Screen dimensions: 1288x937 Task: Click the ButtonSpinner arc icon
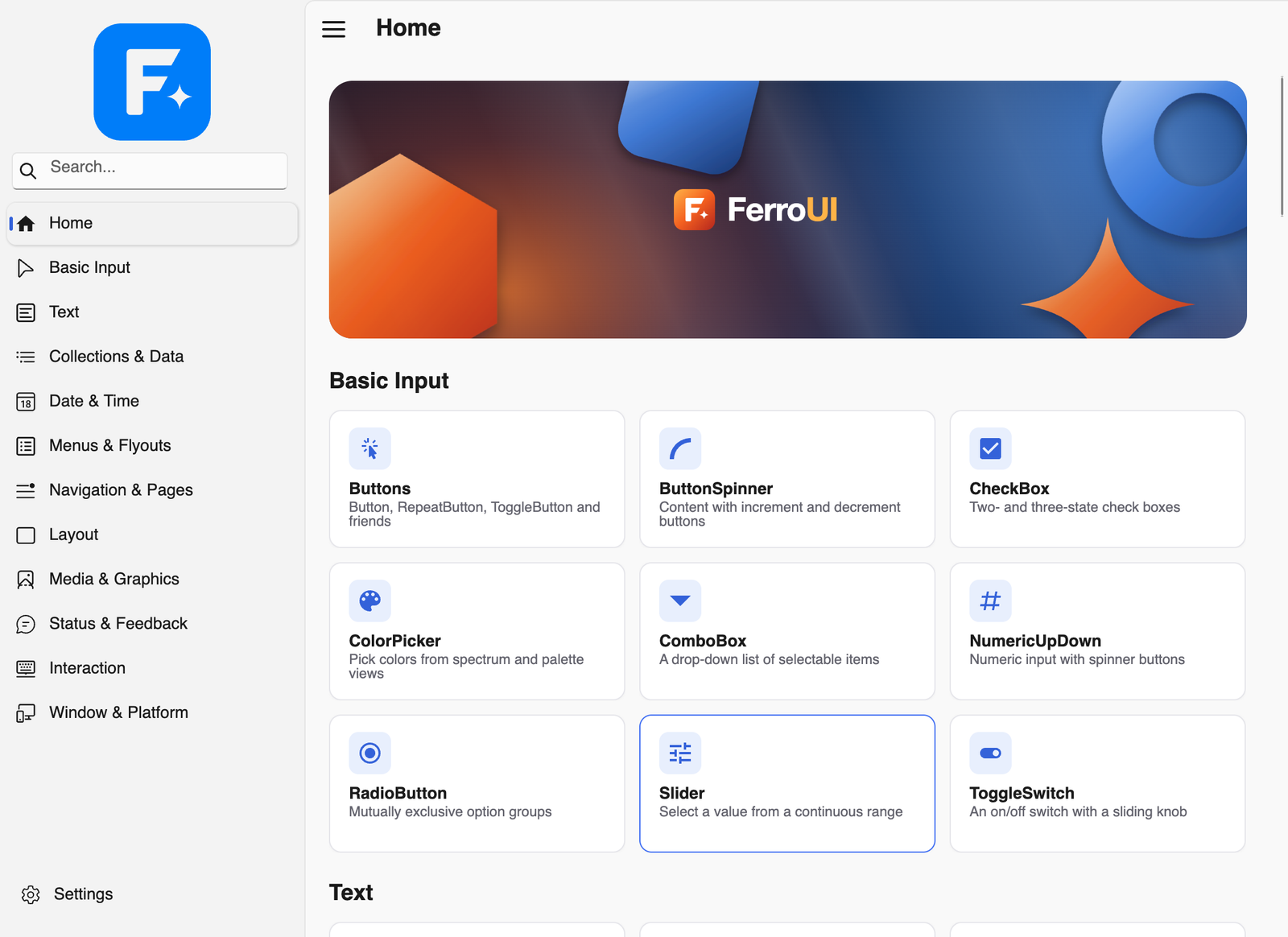(680, 448)
